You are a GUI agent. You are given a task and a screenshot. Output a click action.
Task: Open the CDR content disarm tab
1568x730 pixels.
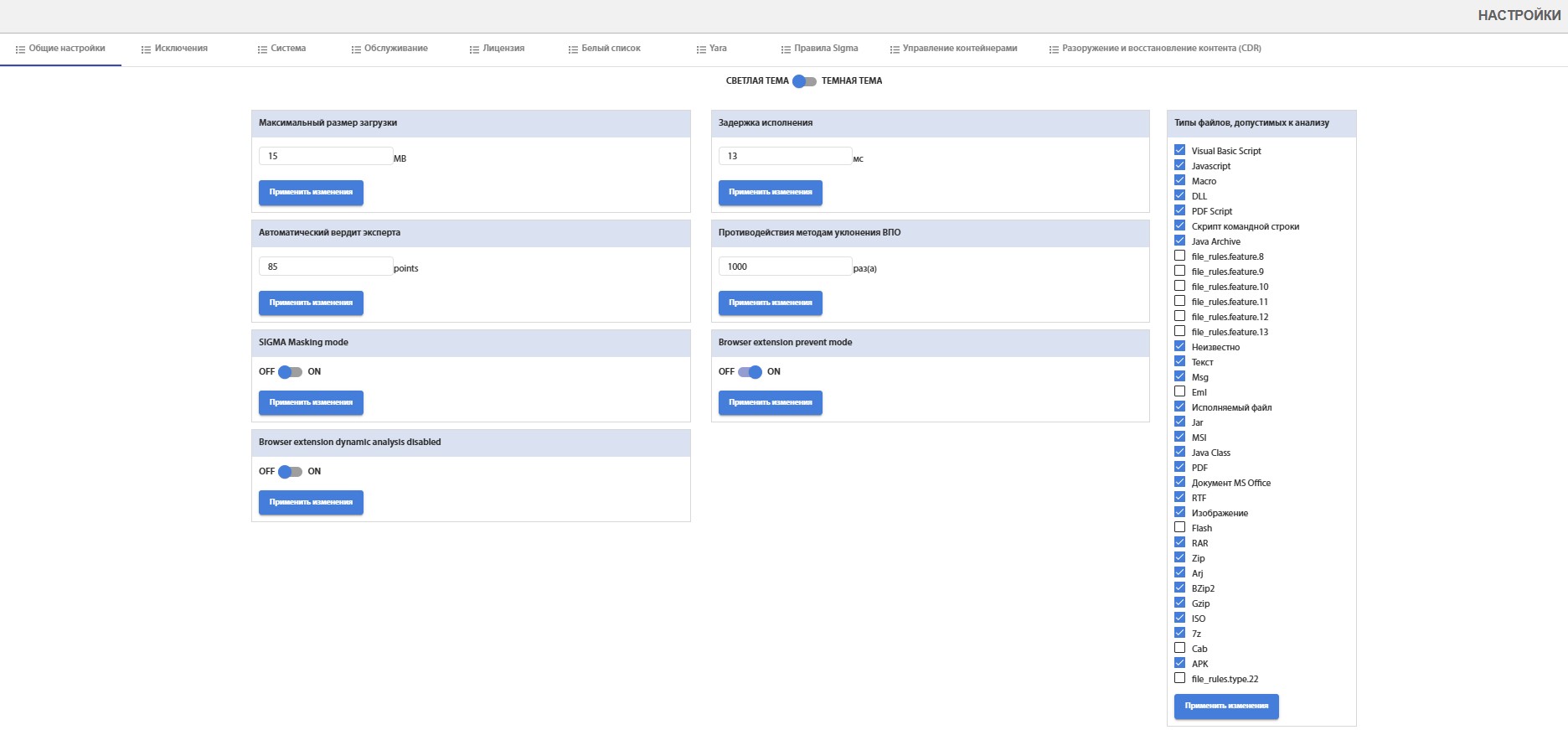tap(1160, 49)
